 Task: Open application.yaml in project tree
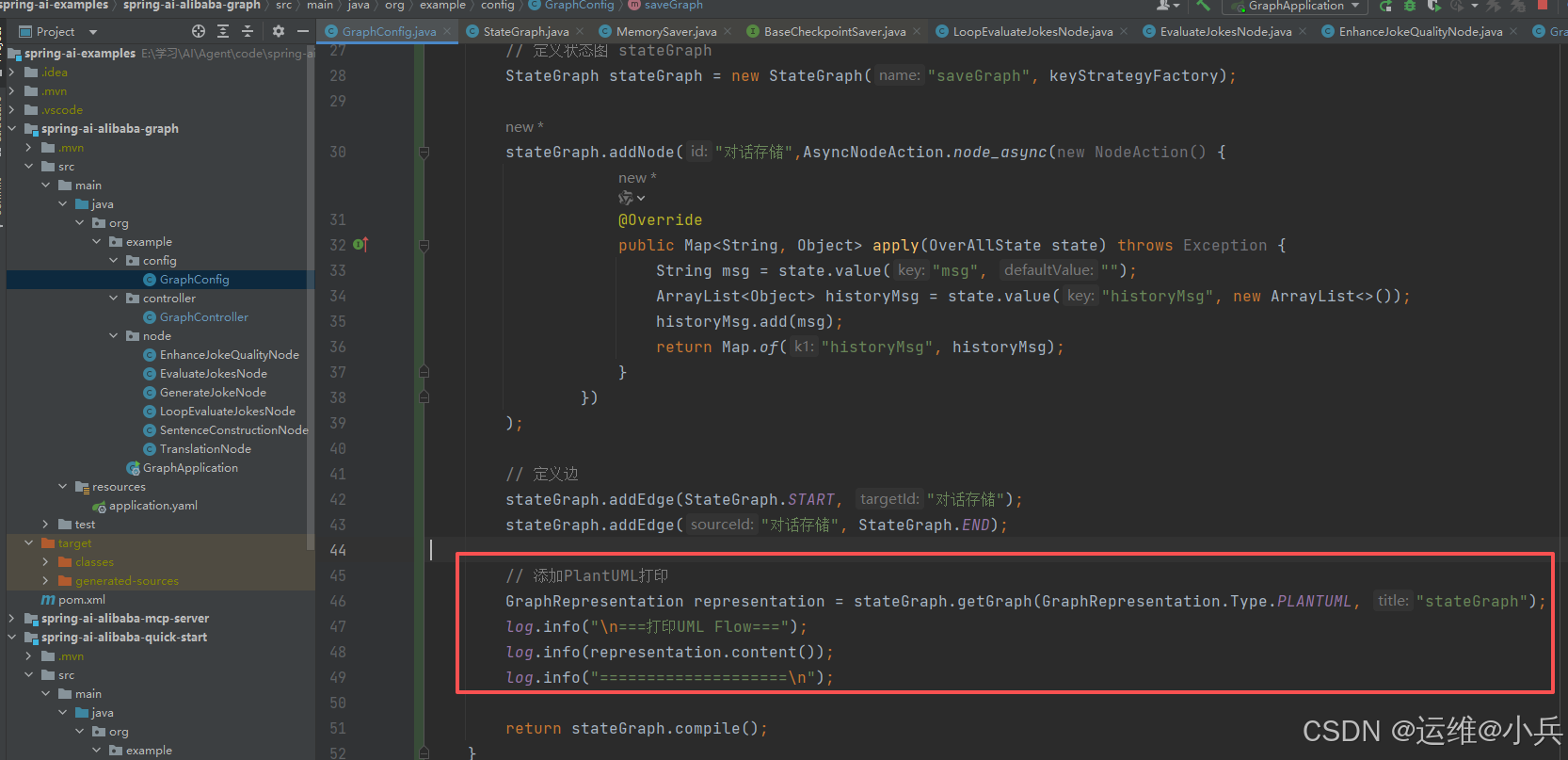[152, 505]
